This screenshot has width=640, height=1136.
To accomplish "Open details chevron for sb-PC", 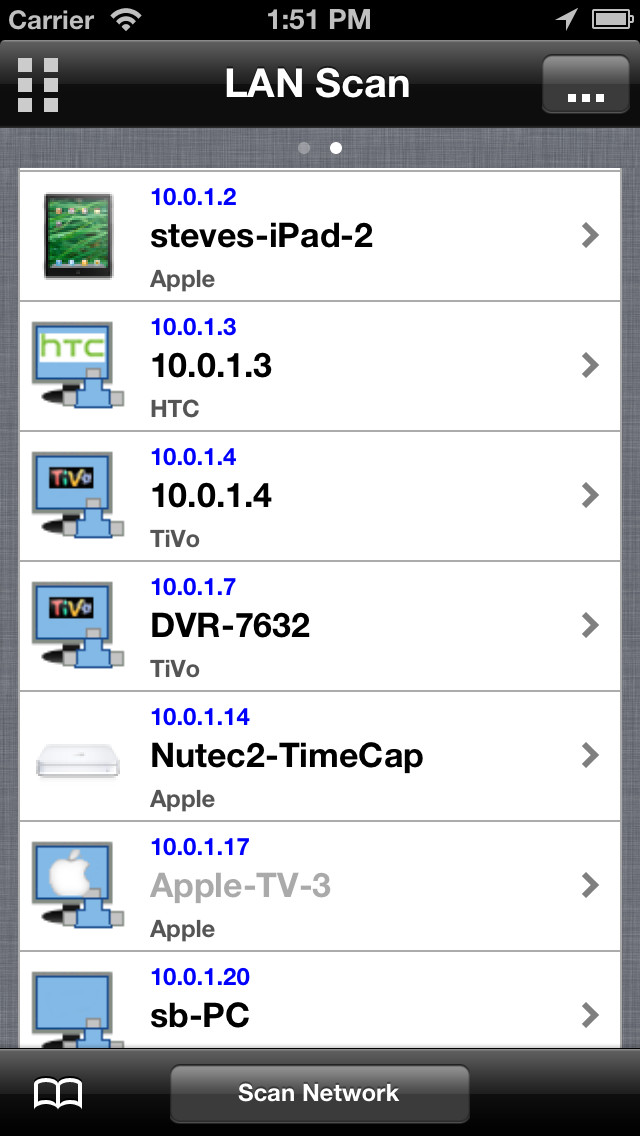I will [x=591, y=1016].
